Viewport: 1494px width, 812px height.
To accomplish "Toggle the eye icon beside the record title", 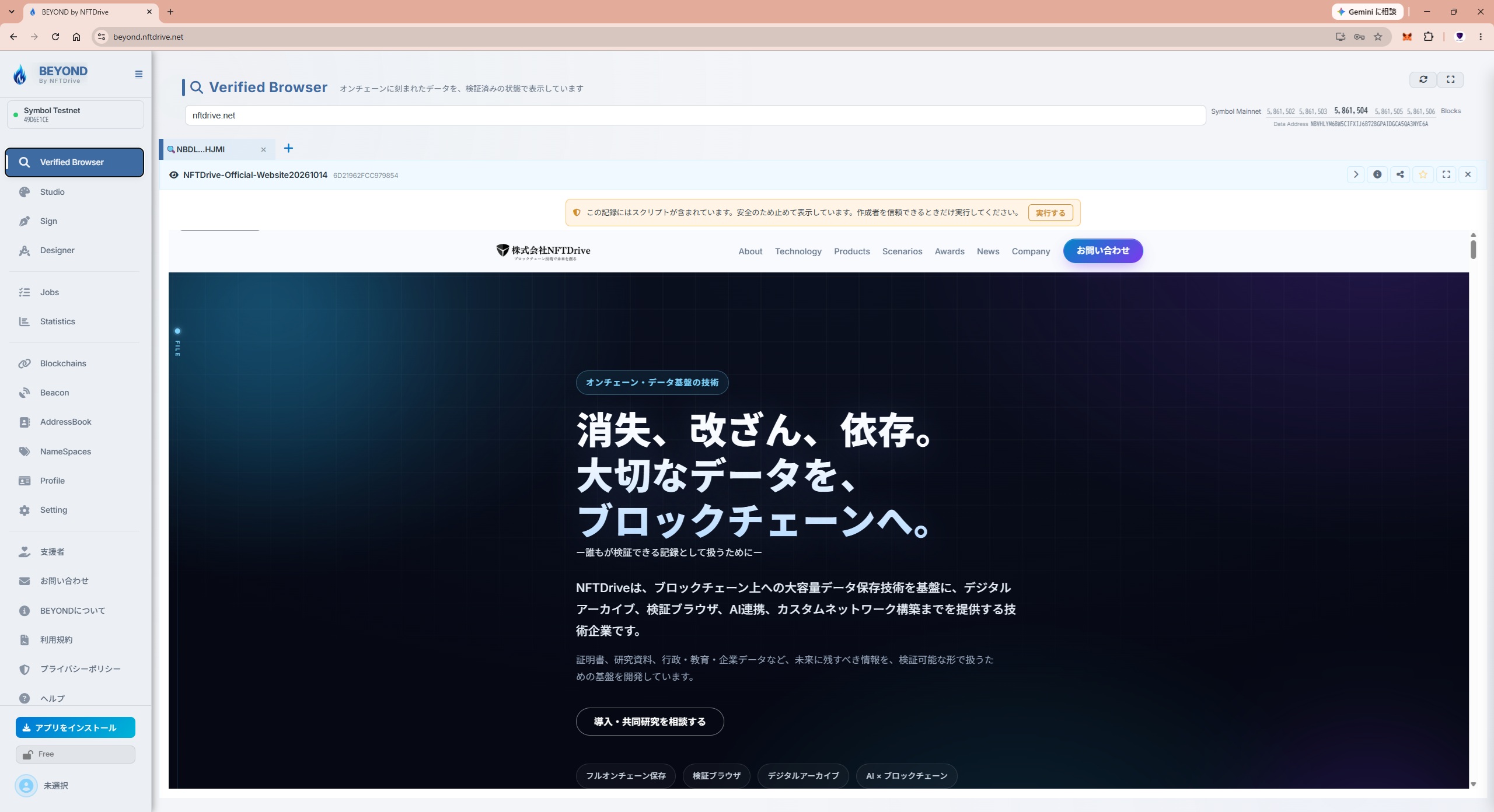I will coord(173,175).
